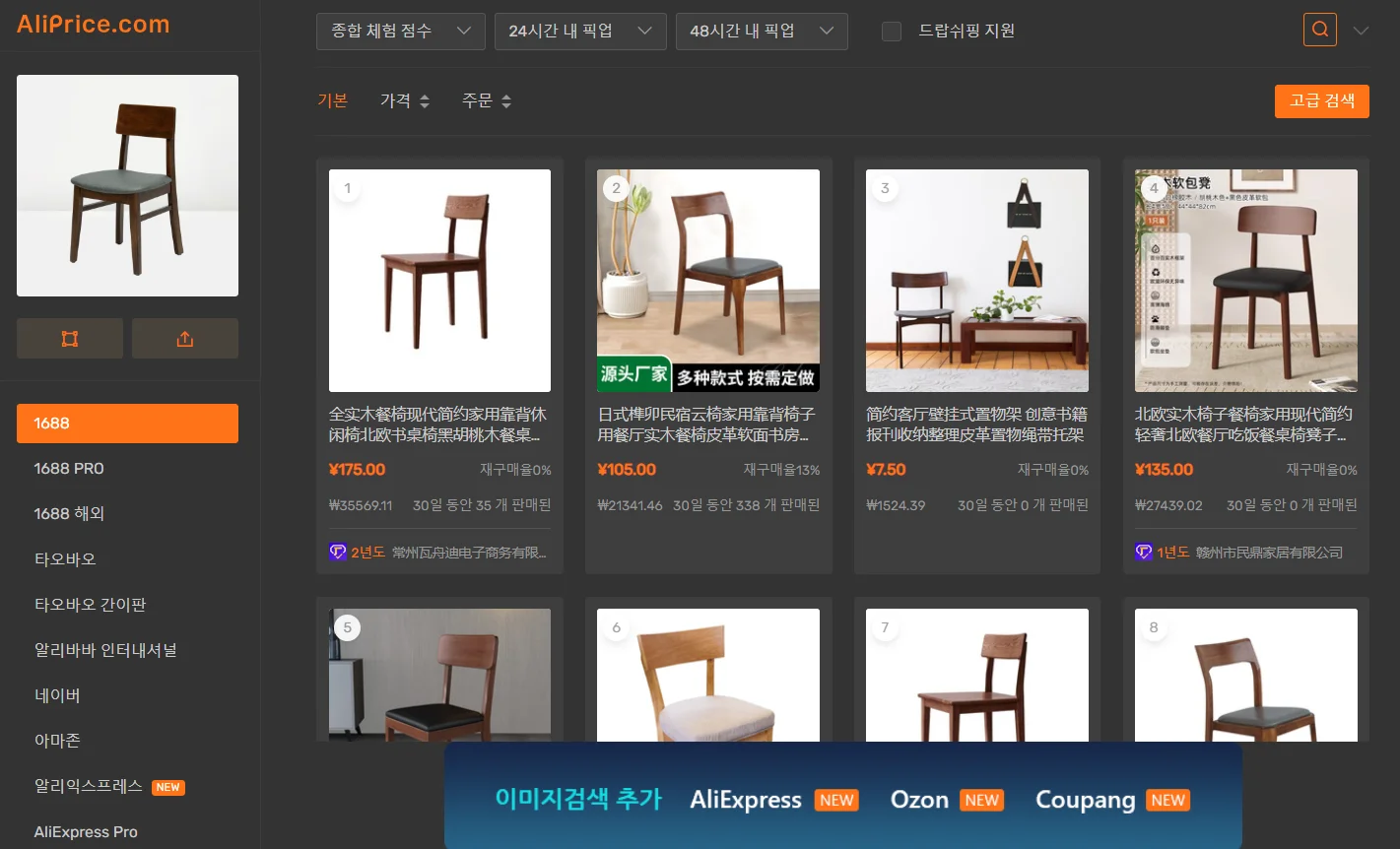Screen dimensions: 1400x849
Task: Click the ¥105.00 price
Action: coord(627,470)
